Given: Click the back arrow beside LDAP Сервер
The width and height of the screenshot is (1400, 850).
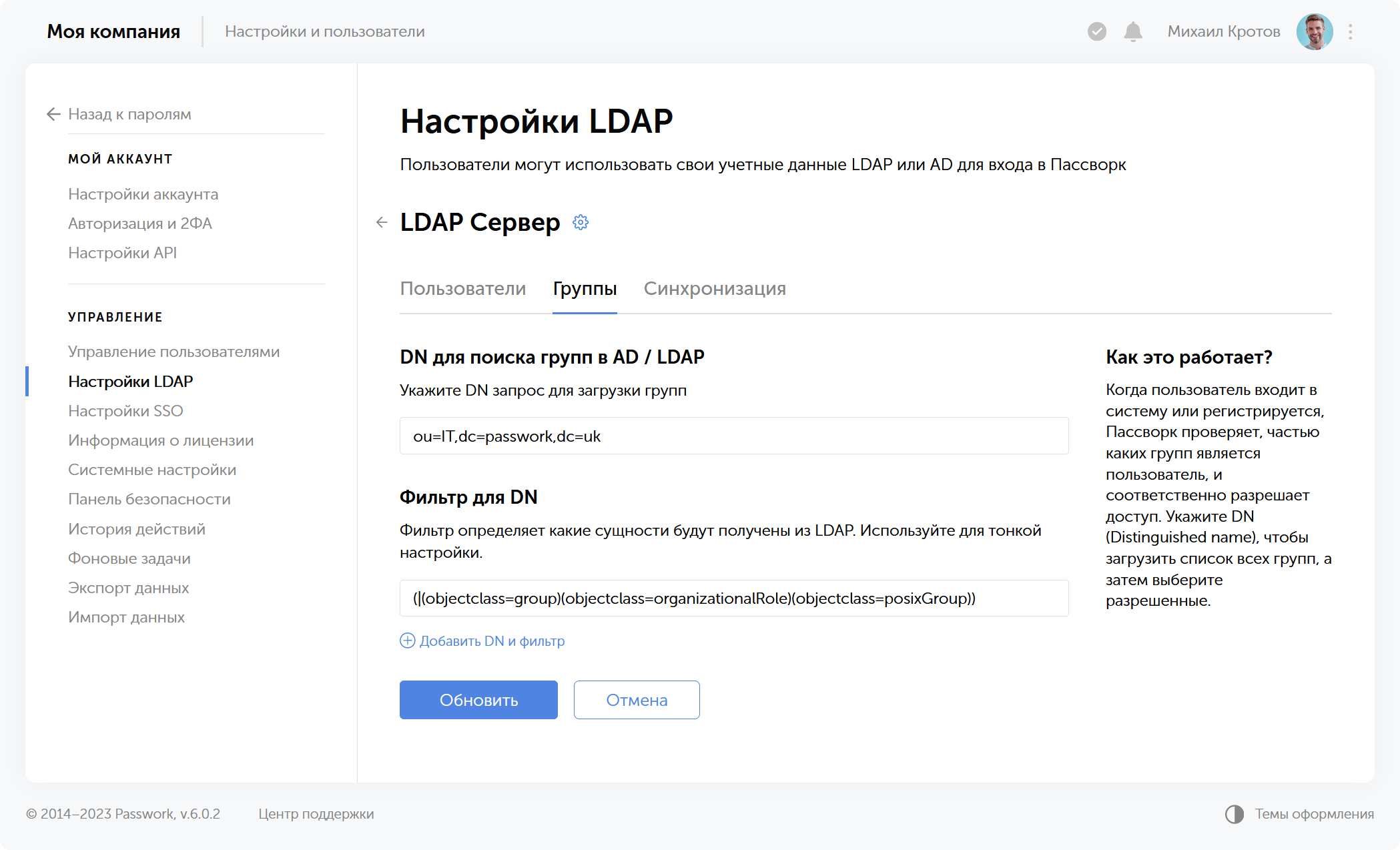Looking at the screenshot, I should click(x=382, y=222).
